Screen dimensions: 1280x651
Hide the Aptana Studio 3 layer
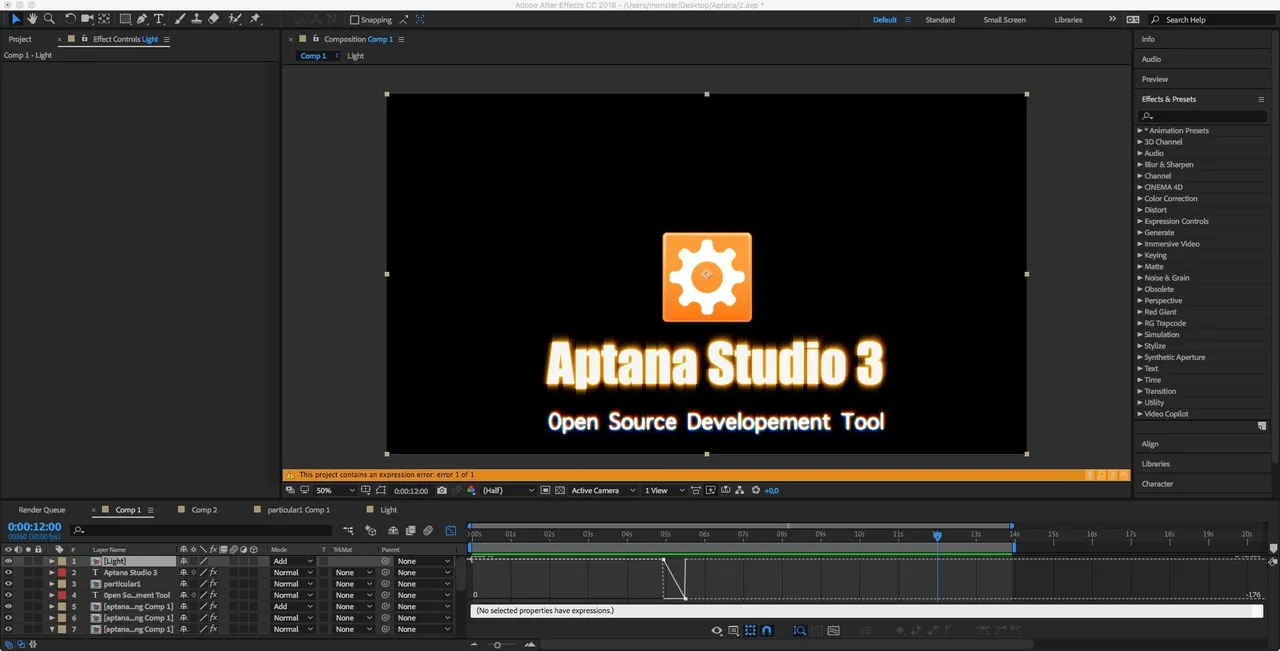coord(8,573)
